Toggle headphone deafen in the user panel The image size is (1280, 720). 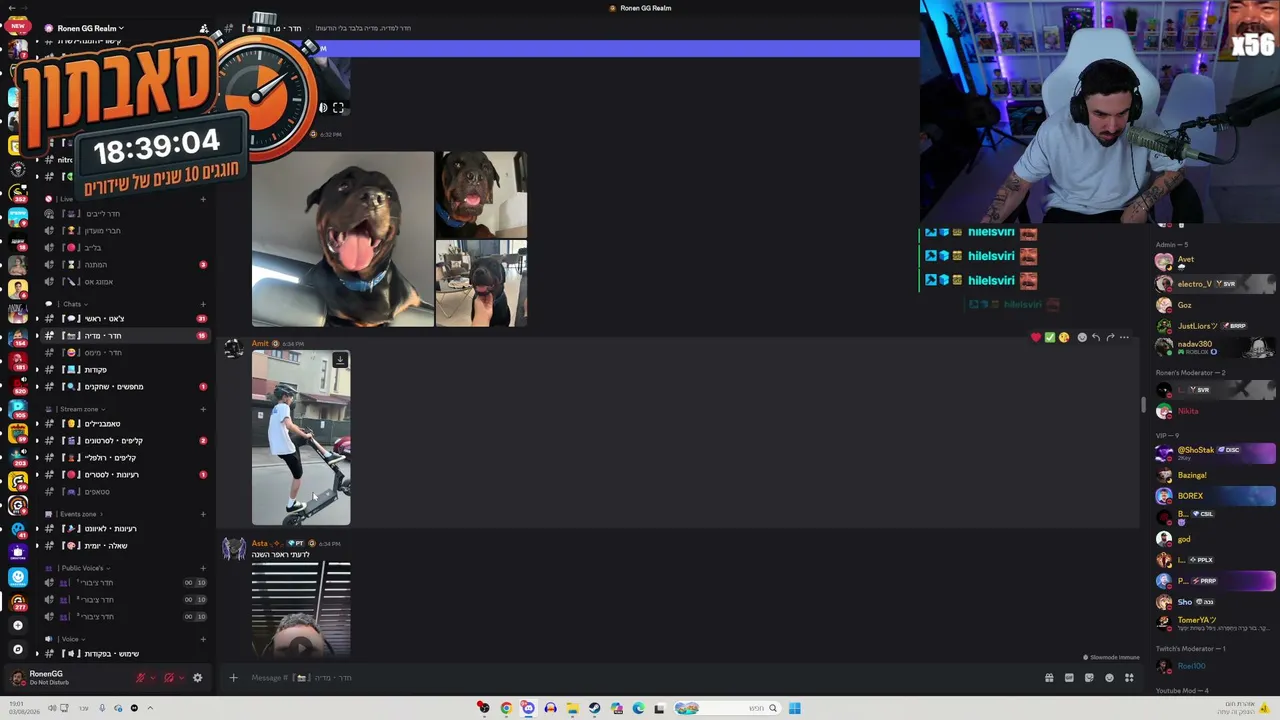[x=168, y=678]
